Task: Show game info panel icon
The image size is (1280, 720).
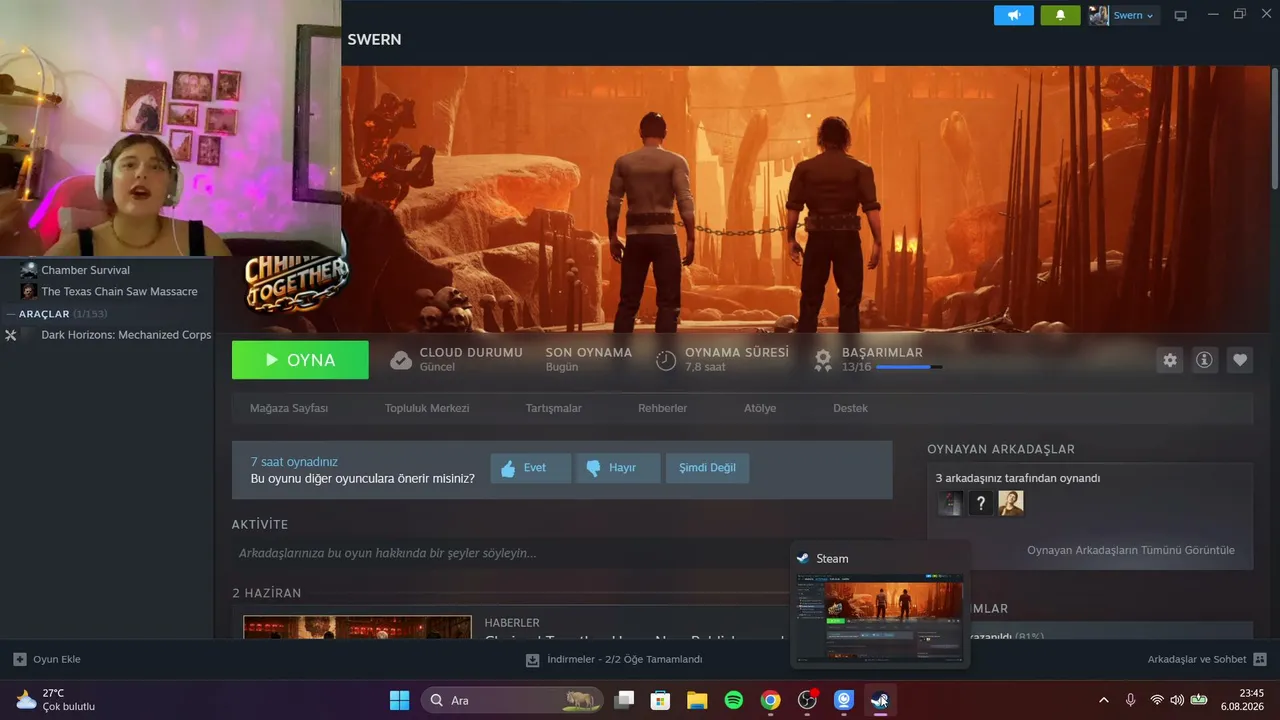Action: 1204,360
